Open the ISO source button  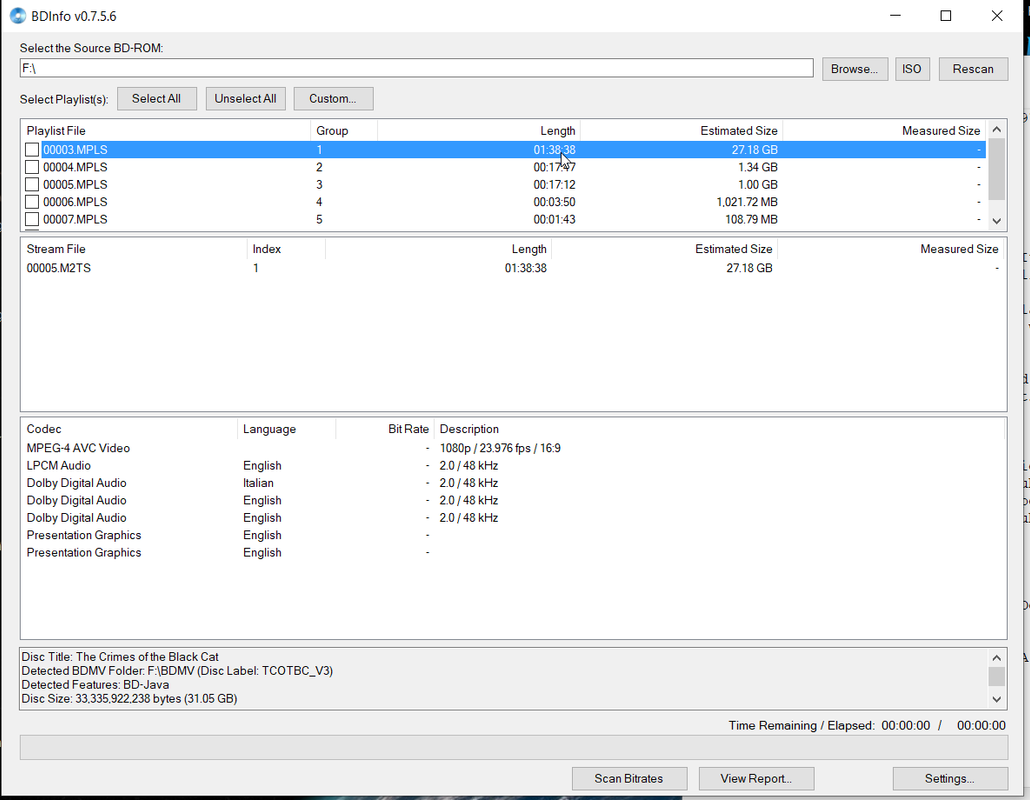(x=912, y=69)
